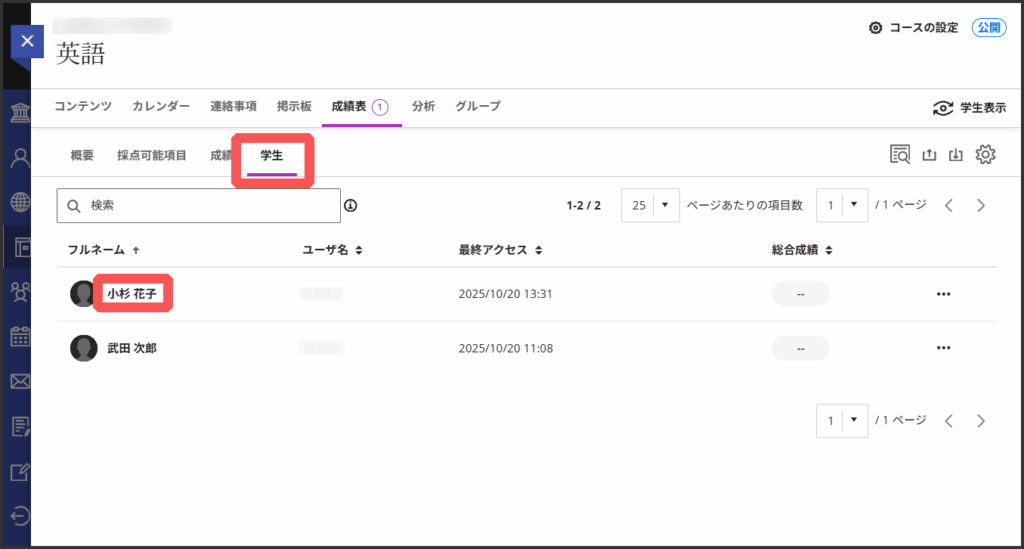Image resolution: width=1024 pixels, height=549 pixels.
Task: Select the 採点可能項目 sub-tab
Action: 151,155
